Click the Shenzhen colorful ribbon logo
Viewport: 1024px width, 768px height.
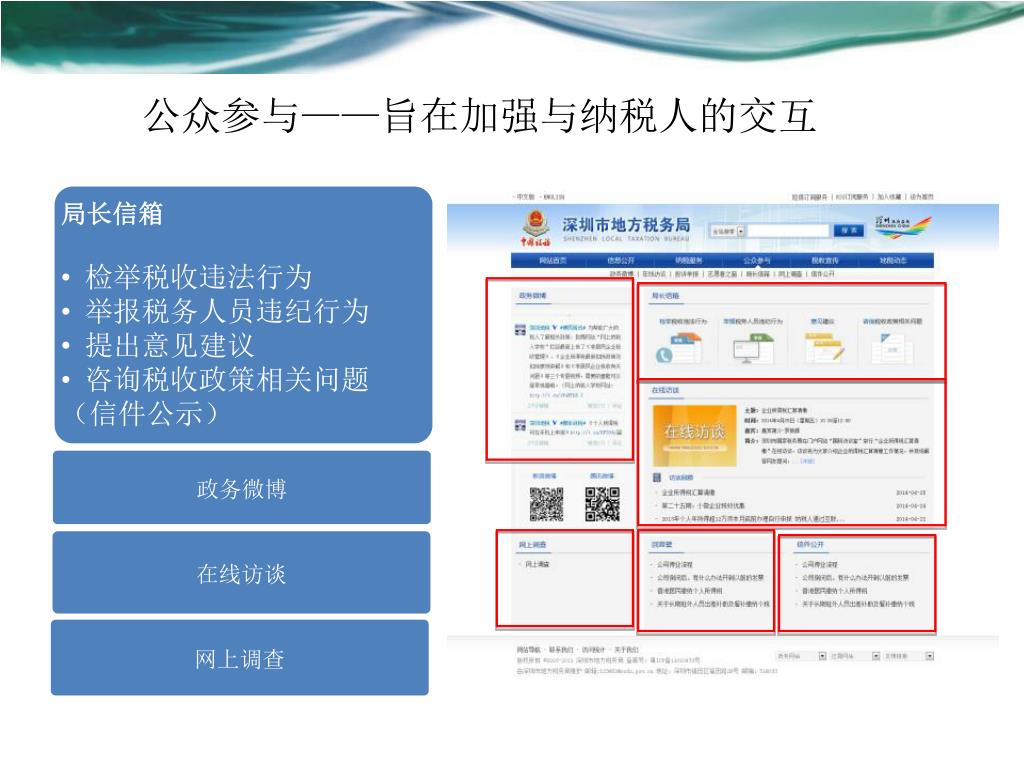(x=904, y=227)
